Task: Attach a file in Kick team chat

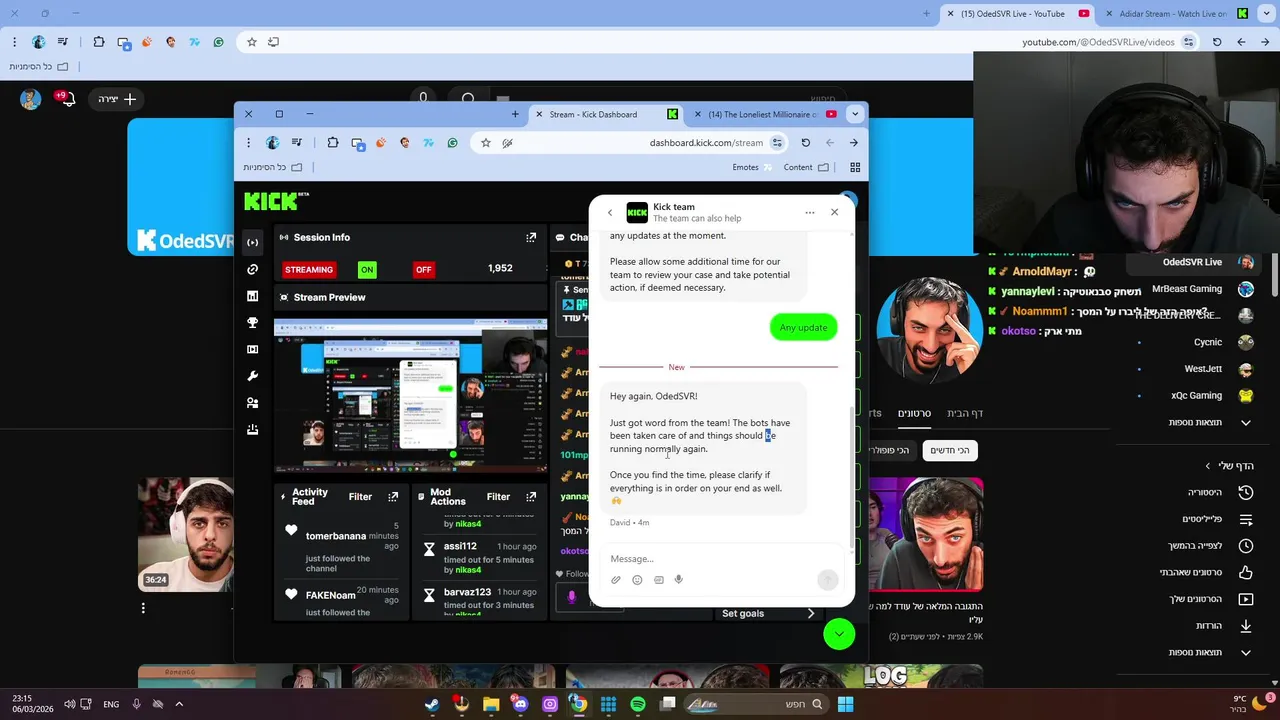Action: 616,580
